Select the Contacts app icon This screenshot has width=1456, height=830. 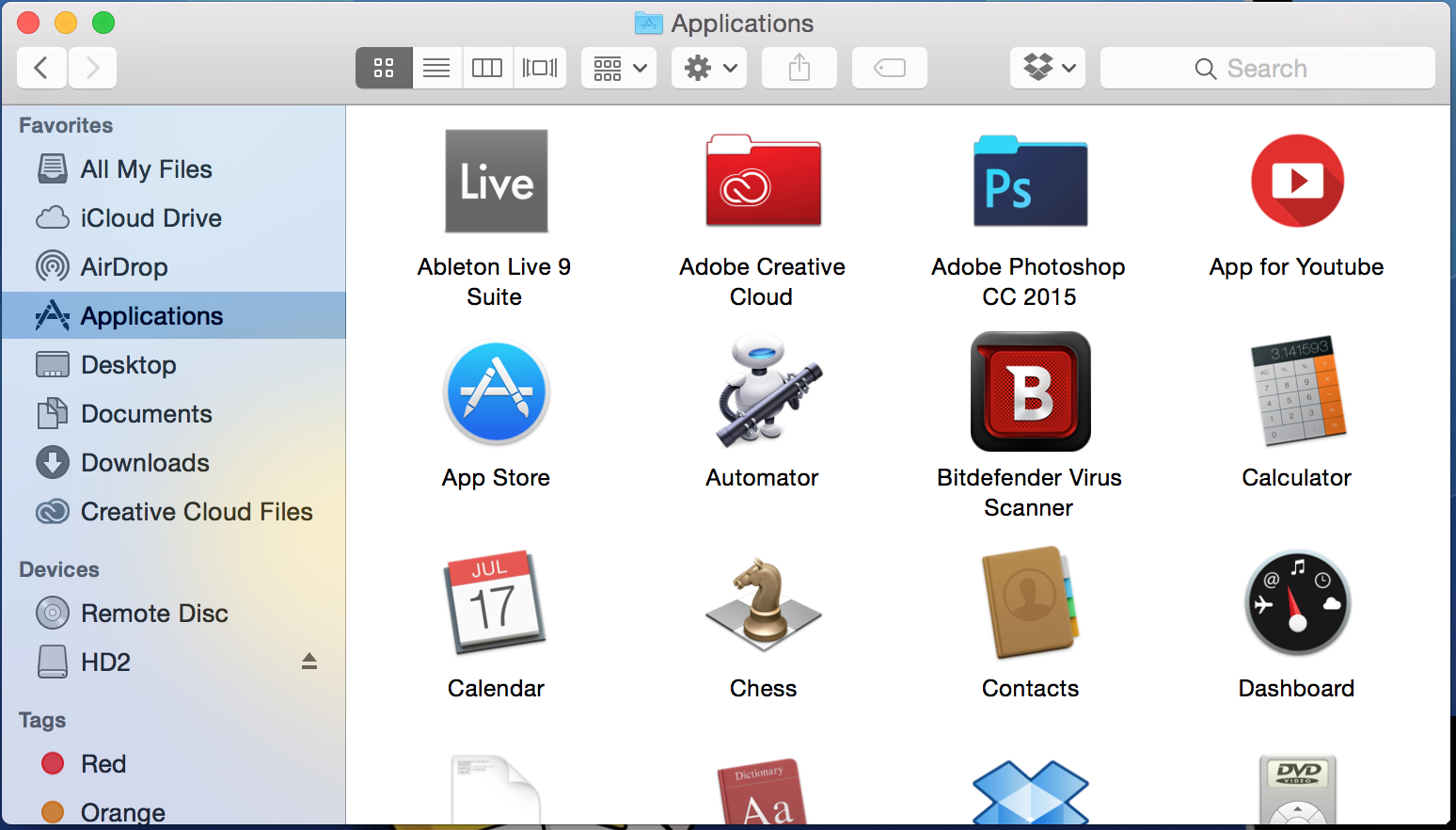pos(1030,602)
